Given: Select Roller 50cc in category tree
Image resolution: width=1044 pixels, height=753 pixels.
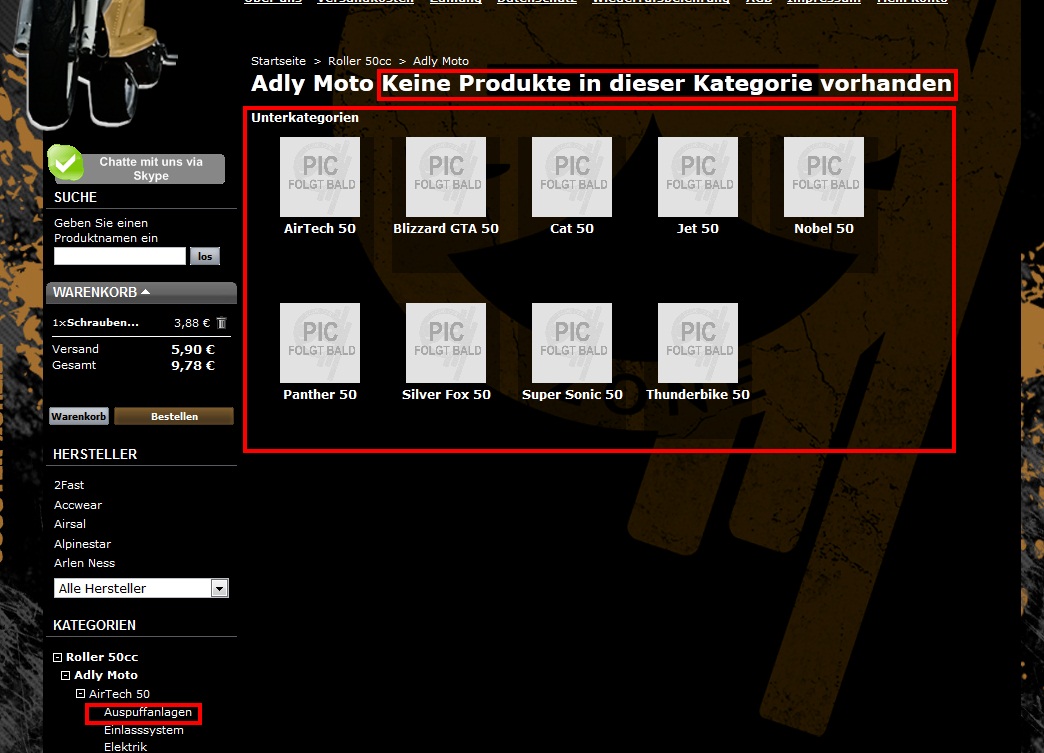Looking at the screenshot, I should [102, 657].
